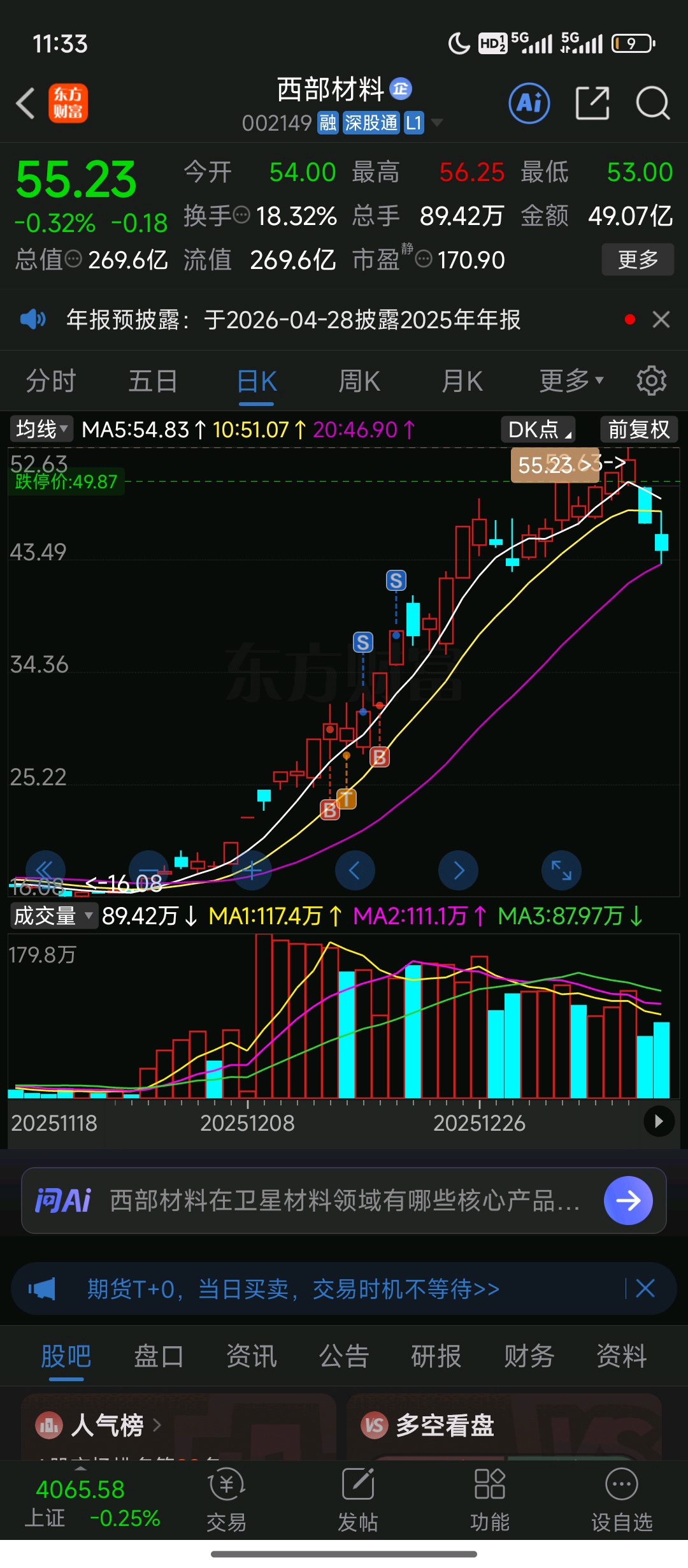Zoom out chart with minus button
The image size is (688, 1568).
[148, 870]
